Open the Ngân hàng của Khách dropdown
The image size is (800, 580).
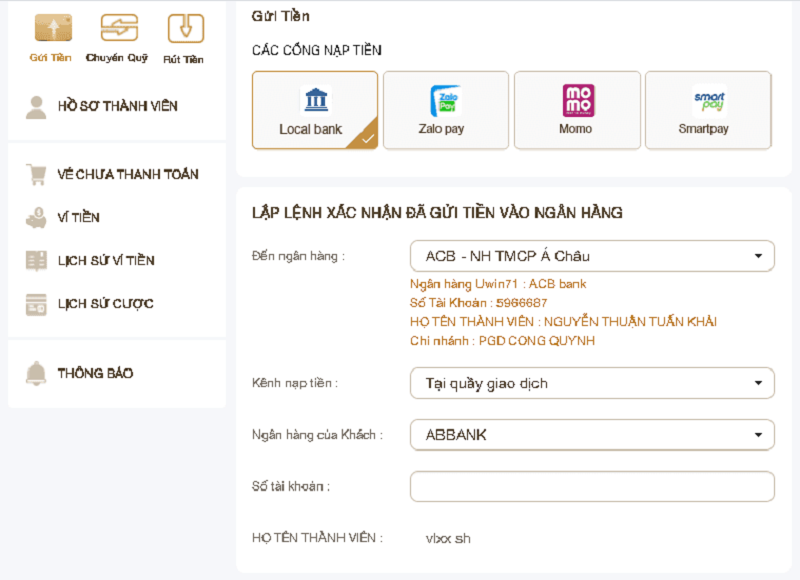pos(592,435)
